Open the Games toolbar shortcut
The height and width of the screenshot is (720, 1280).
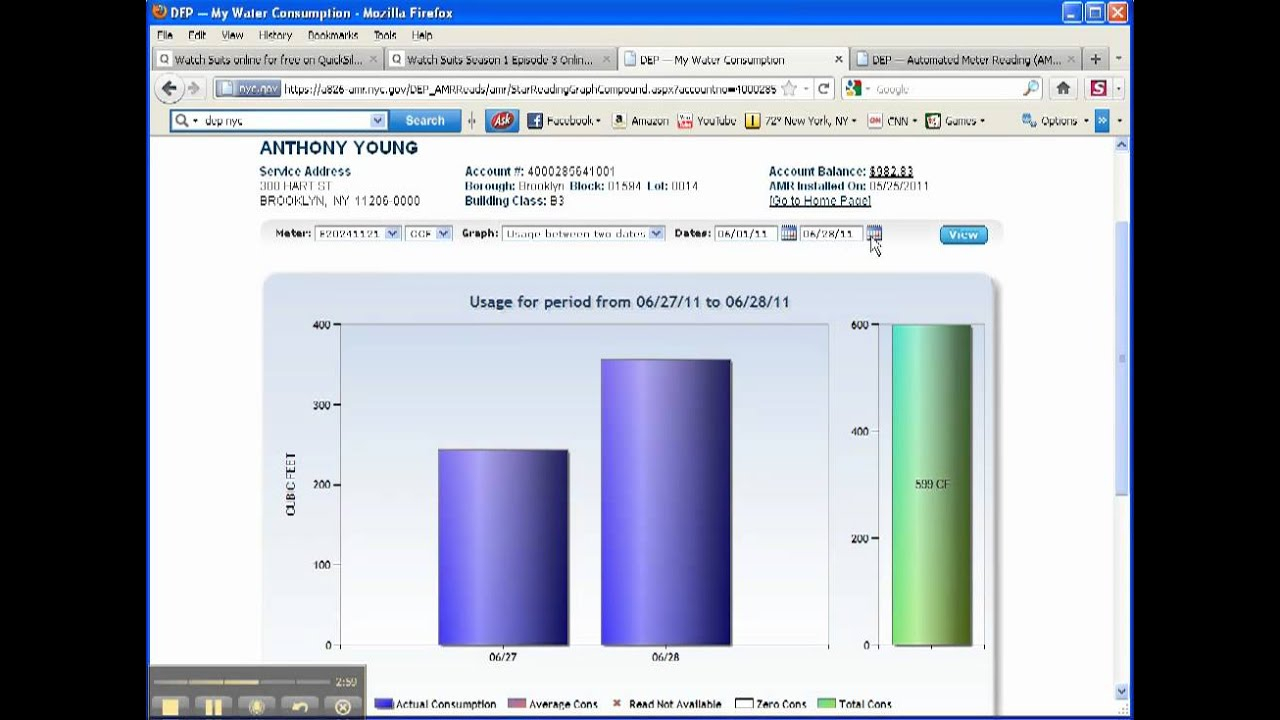(x=954, y=121)
